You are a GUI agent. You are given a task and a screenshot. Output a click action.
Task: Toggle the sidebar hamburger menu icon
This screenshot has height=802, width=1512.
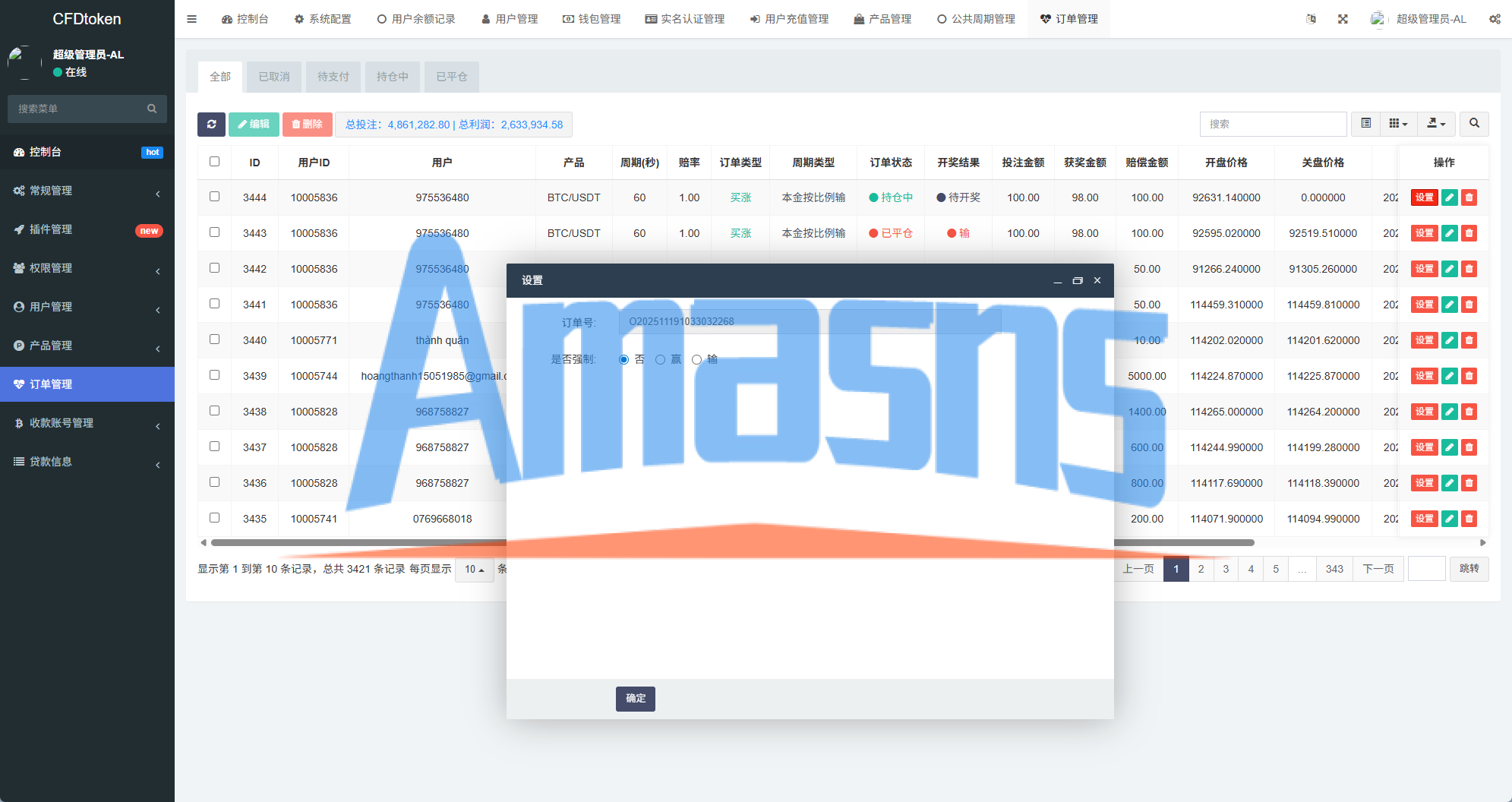192,19
